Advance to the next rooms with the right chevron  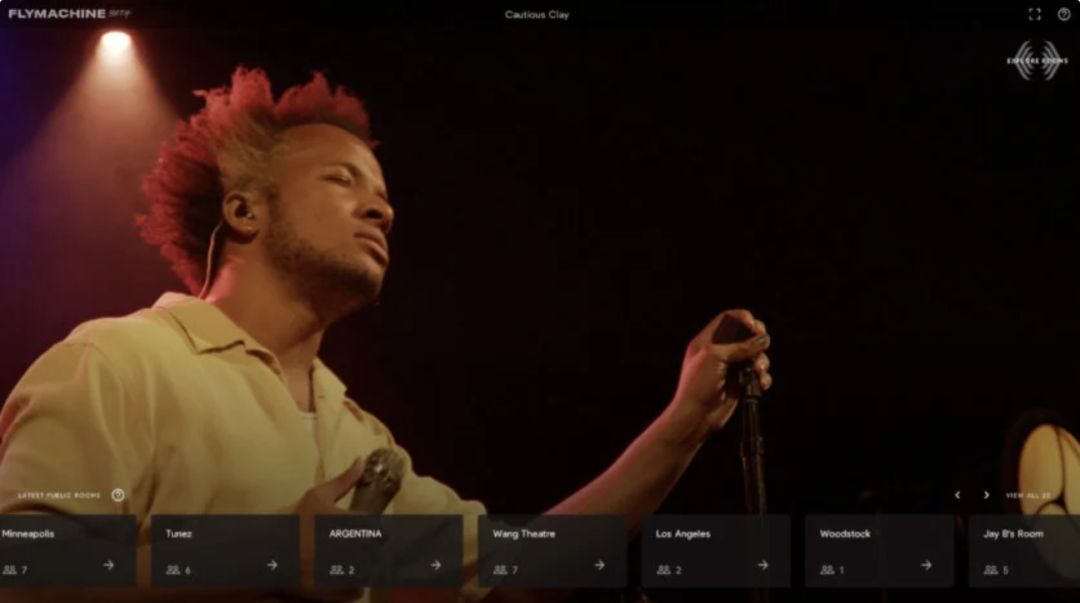click(x=986, y=495)
